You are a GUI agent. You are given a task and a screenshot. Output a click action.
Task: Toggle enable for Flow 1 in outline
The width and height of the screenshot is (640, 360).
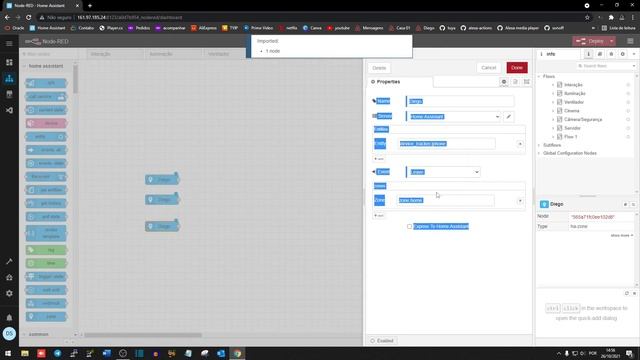[628, 137]
